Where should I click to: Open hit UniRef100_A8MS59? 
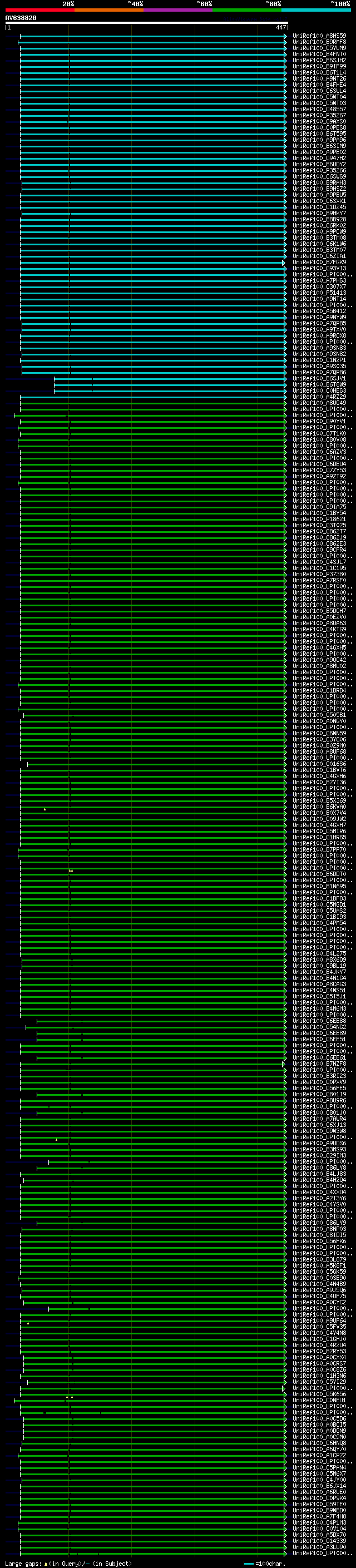319,36
